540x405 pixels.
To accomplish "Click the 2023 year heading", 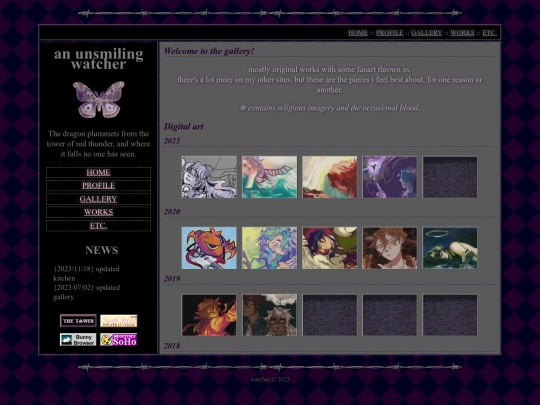I will click(x=172, y=141).
